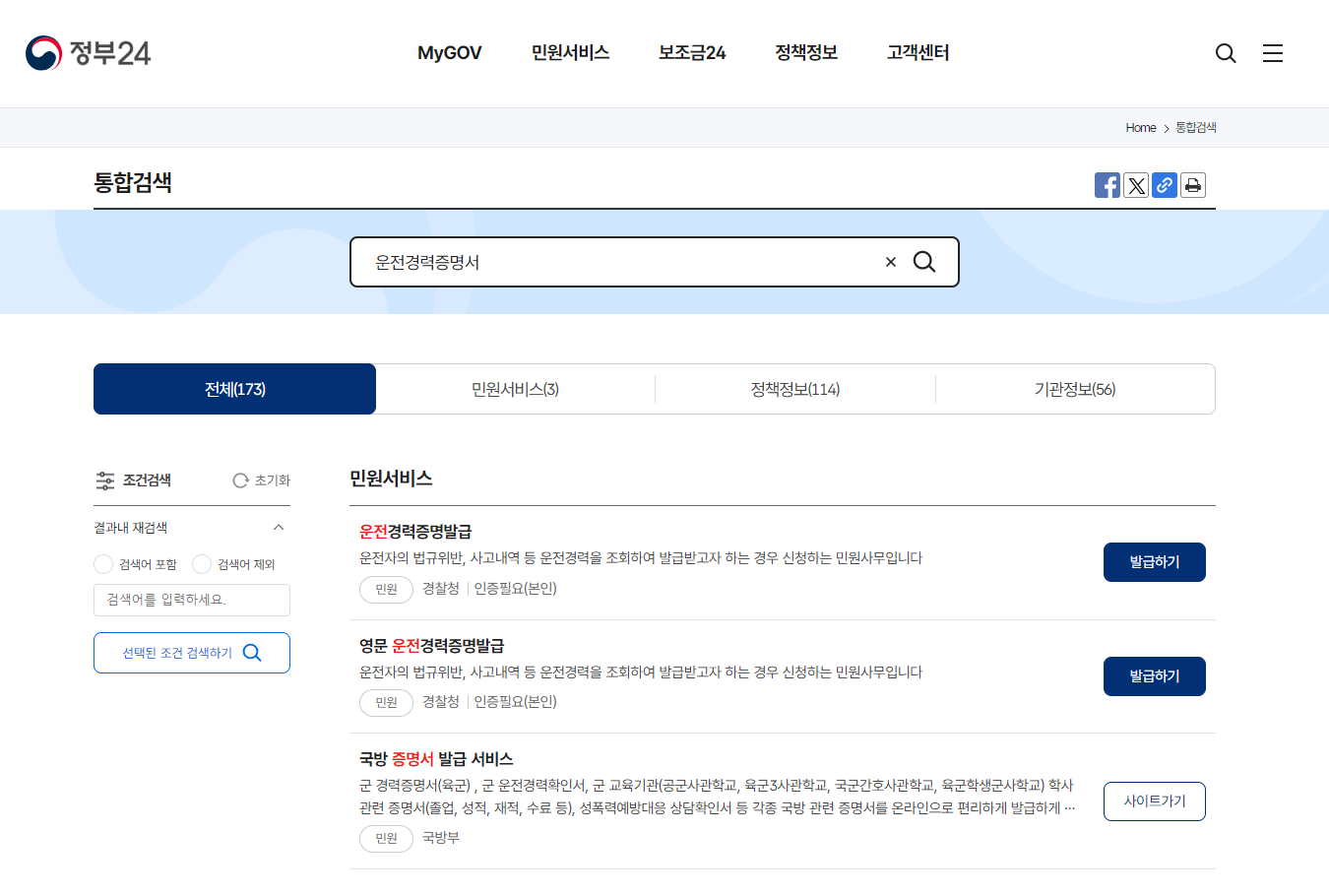Collapse the 결과내 재검색 section chevron
The width and height of the screenshot is (1329, 896).
[x=279, y=528]
